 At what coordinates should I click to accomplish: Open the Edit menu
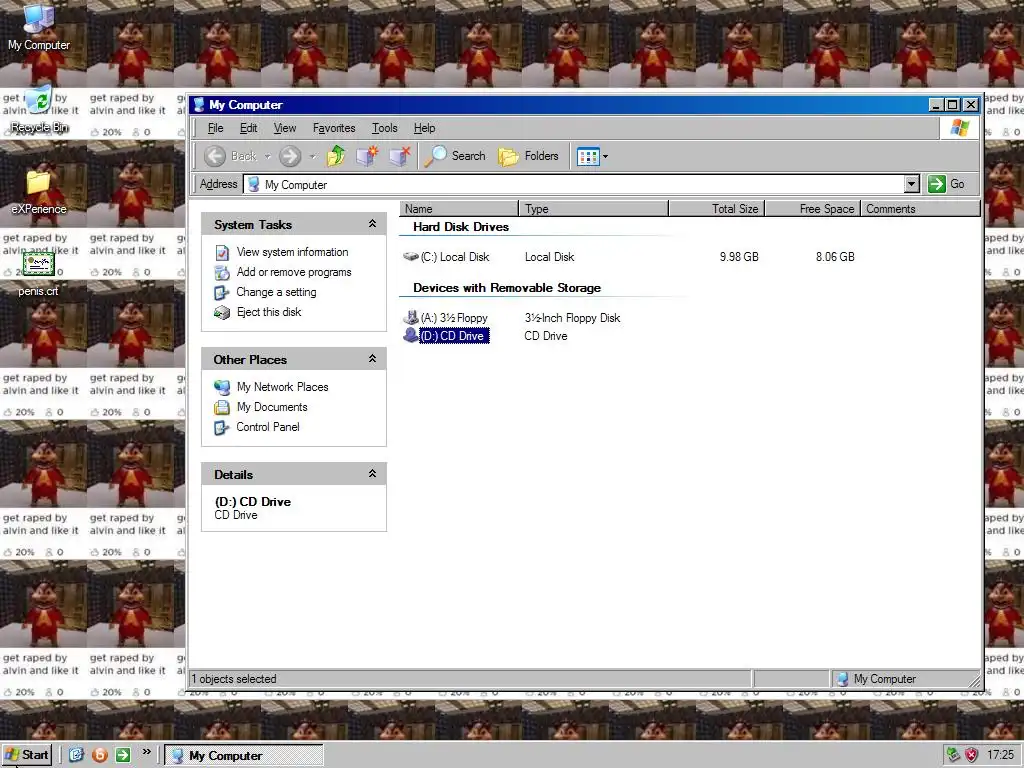point(249,128)
